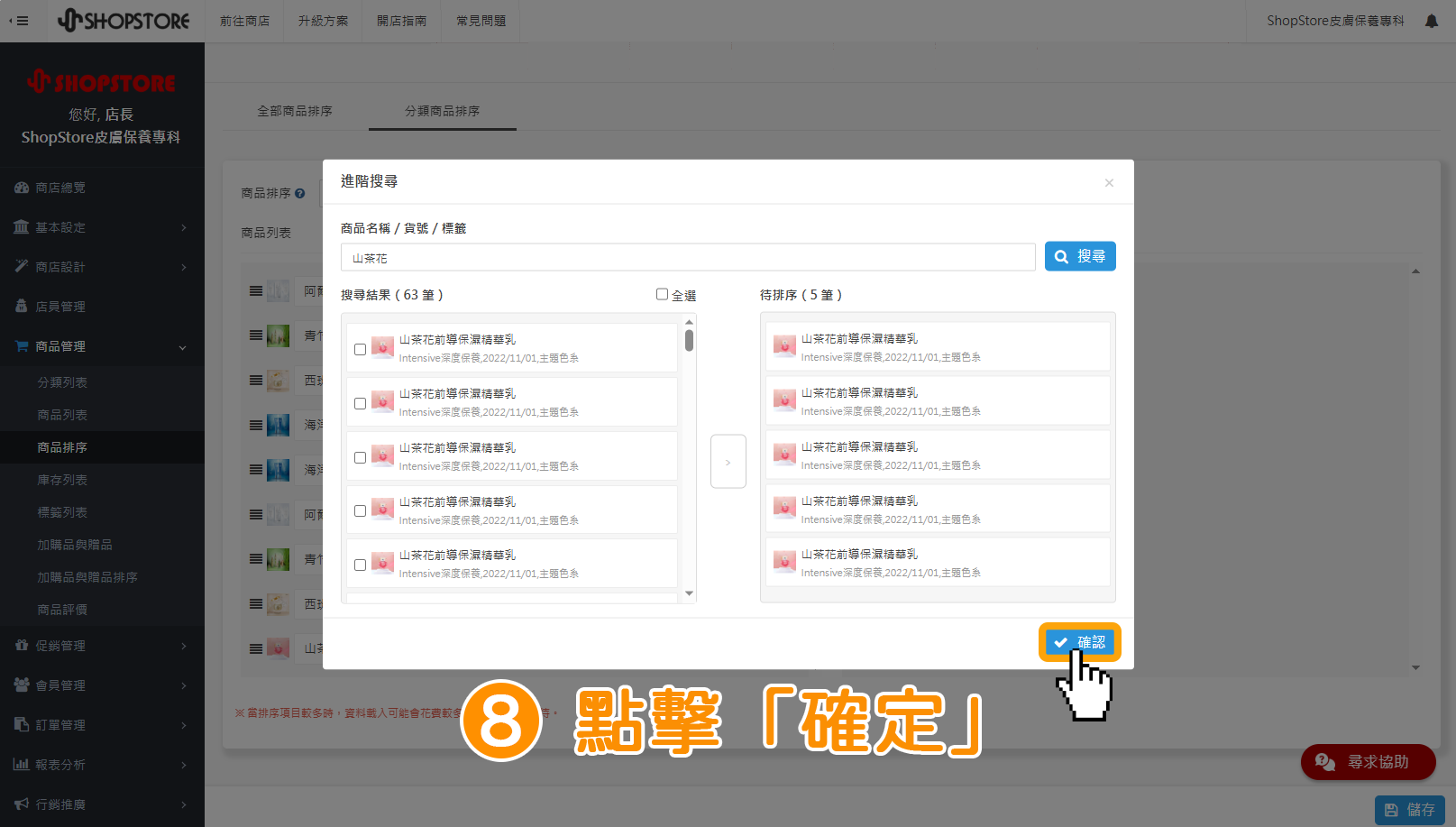Click first search result product thumbnail
Image resolution: width=1456 pixels, height=827 pixels.
(x=383, y=348)
